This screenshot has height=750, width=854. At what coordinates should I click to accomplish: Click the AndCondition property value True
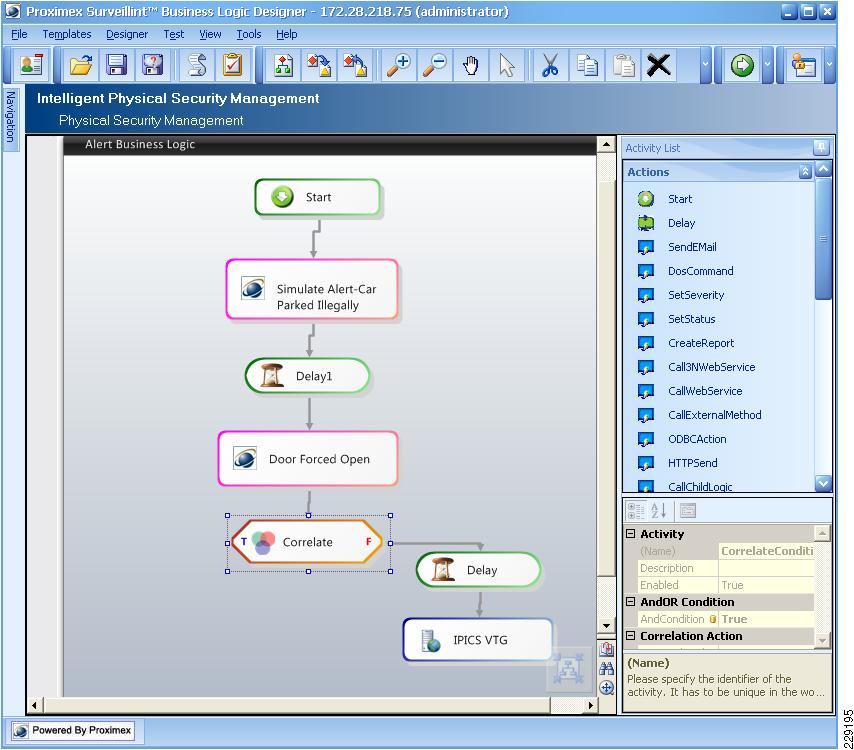coord(766,619)
